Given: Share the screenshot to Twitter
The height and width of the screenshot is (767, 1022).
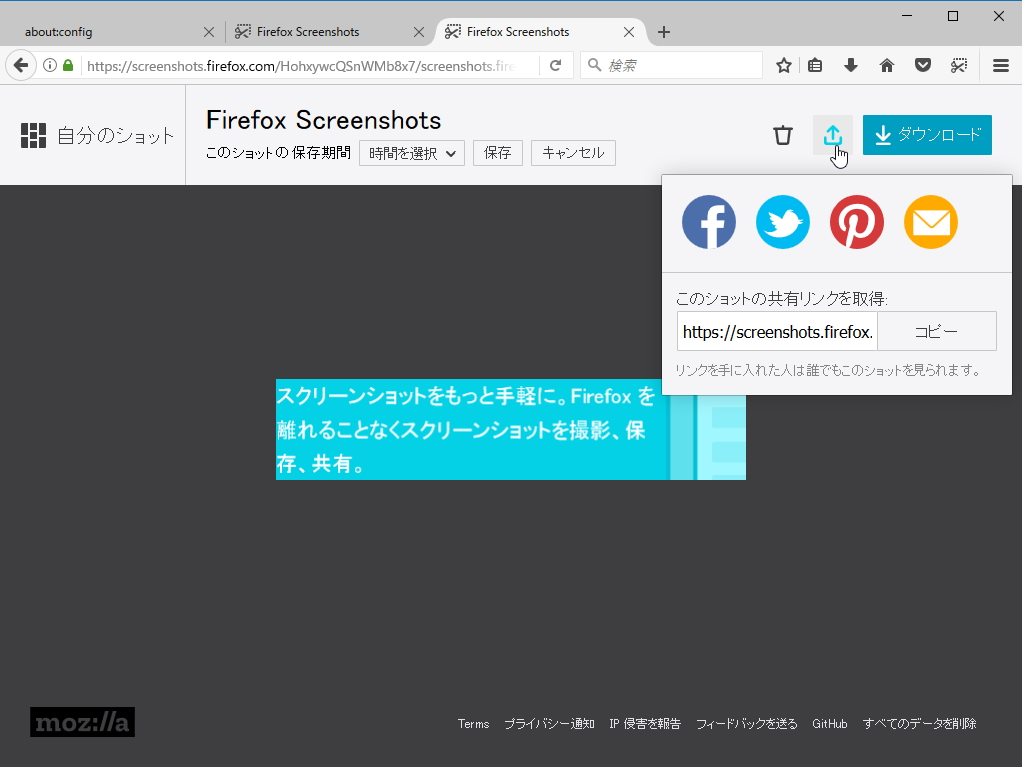Looking at the screenshot, I should pos(783,222).
